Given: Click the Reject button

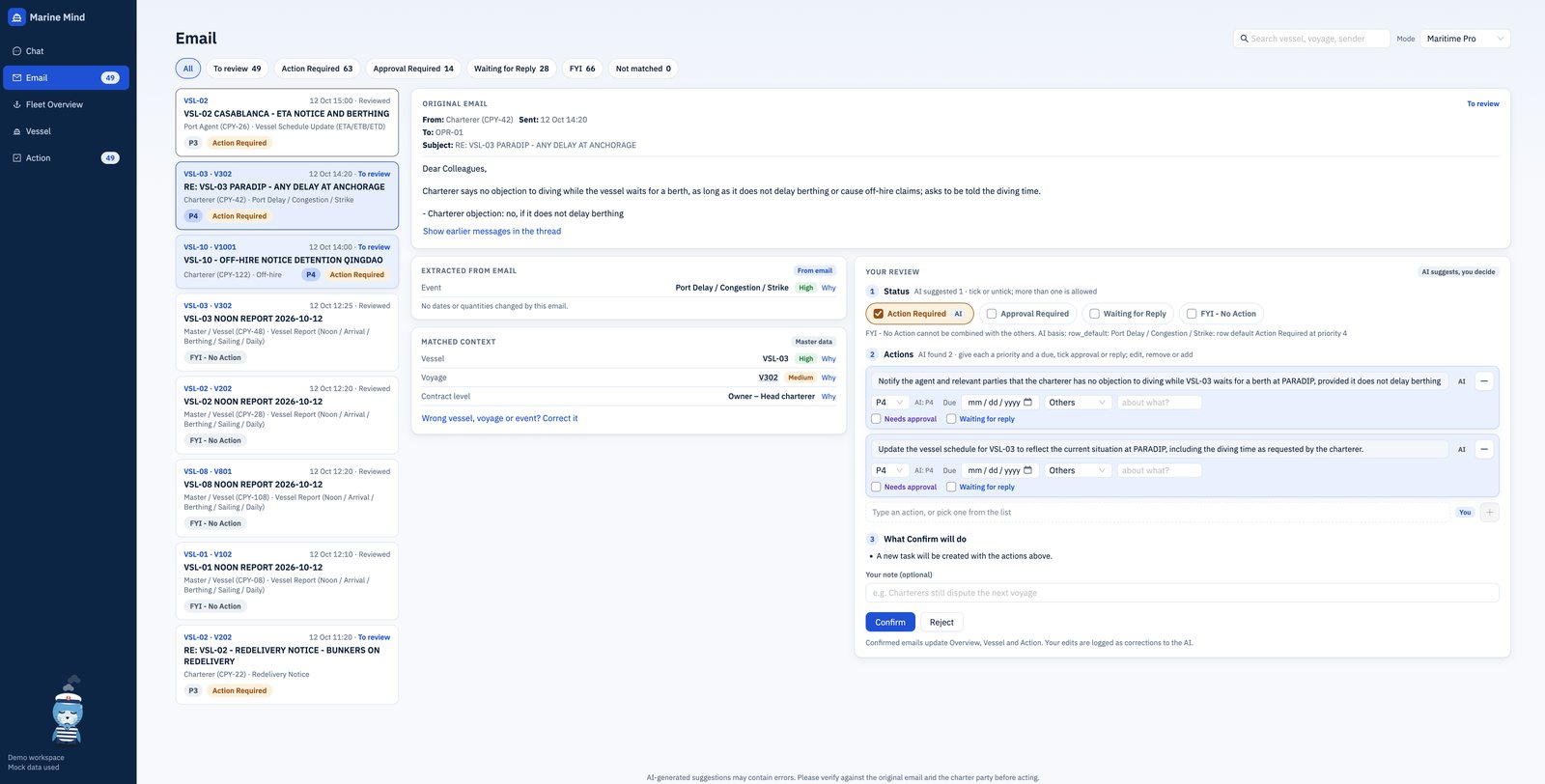Looking at the screenshot, I should (x=941, y=623).
